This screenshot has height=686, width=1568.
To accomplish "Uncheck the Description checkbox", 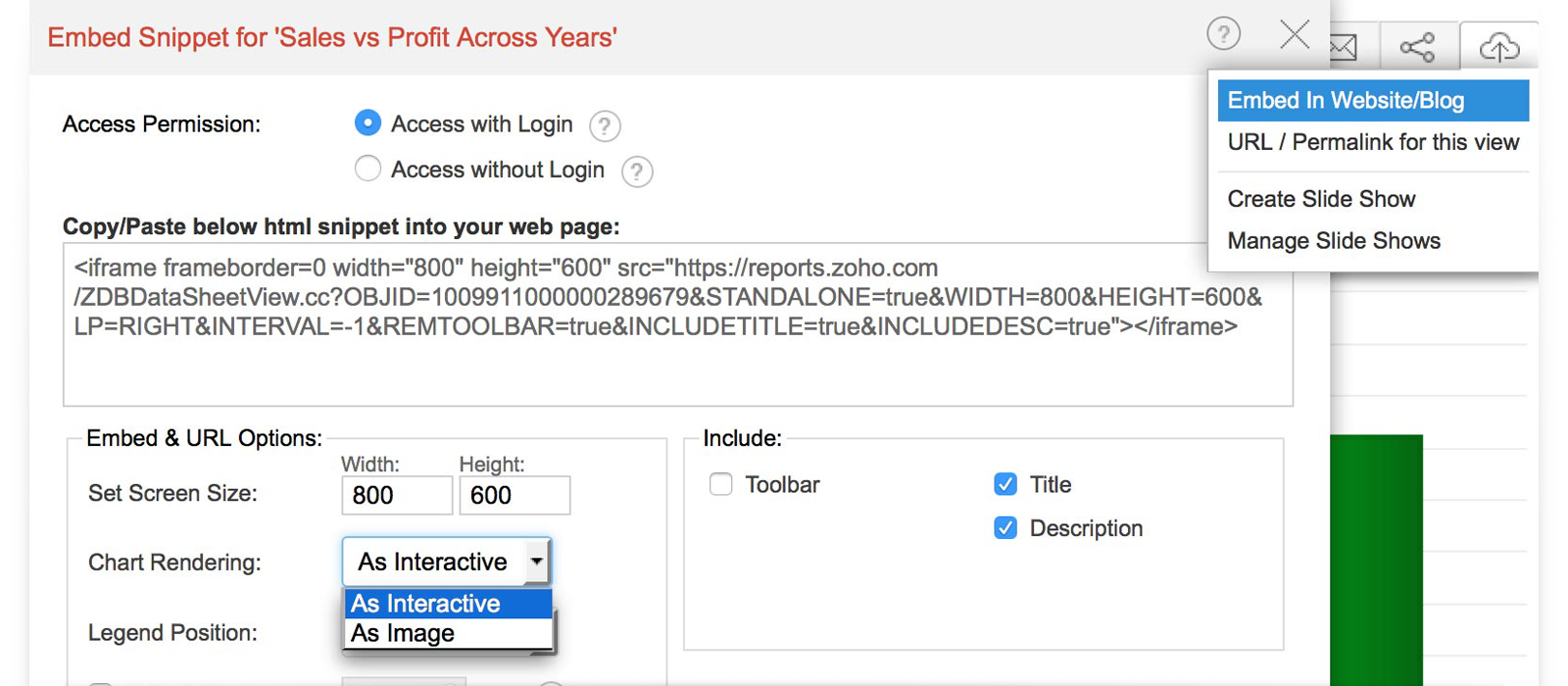I will point(1005,528).
